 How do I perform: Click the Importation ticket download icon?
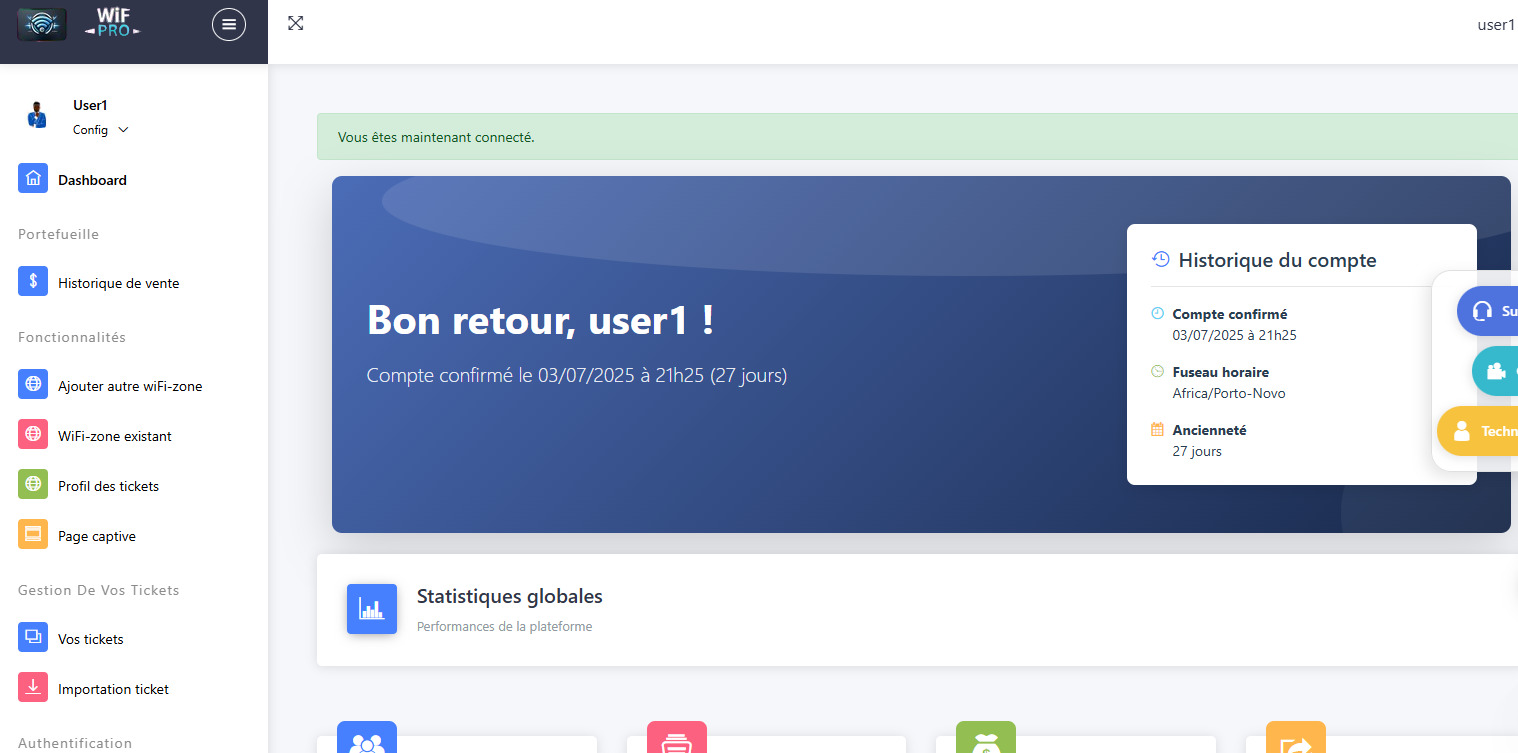(x=33, y=687)
